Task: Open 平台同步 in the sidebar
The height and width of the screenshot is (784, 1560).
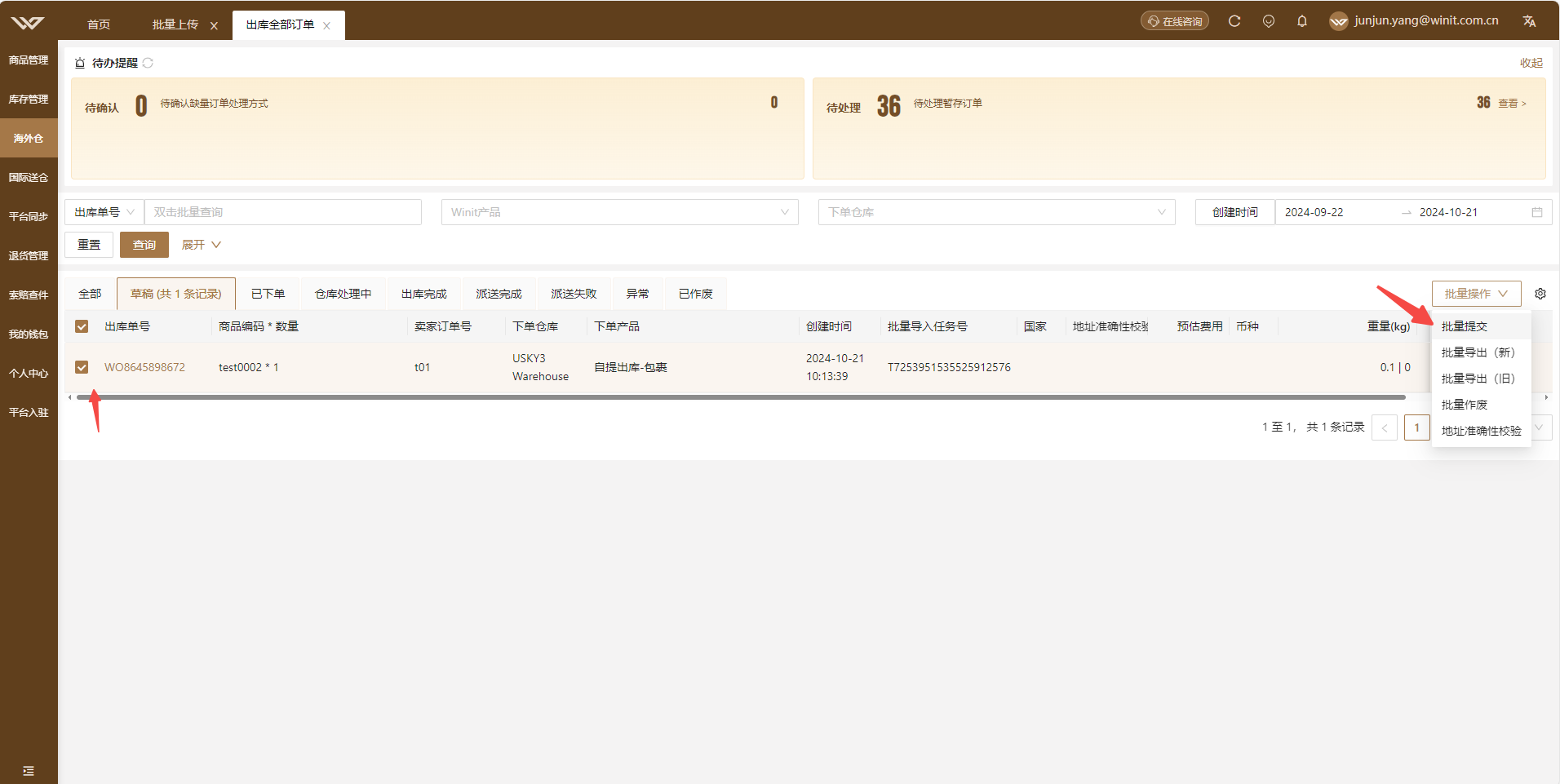Action: [29, 217]
